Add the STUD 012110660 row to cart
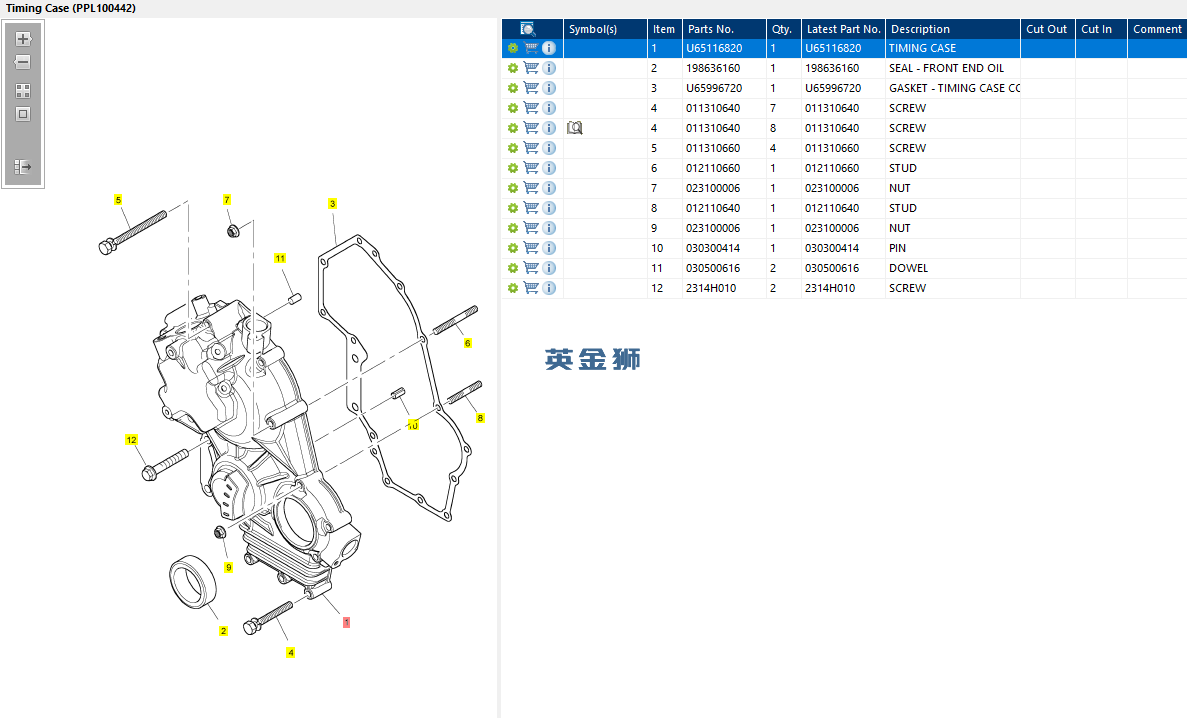This screenshot has height=718, width=1187. 531,168
